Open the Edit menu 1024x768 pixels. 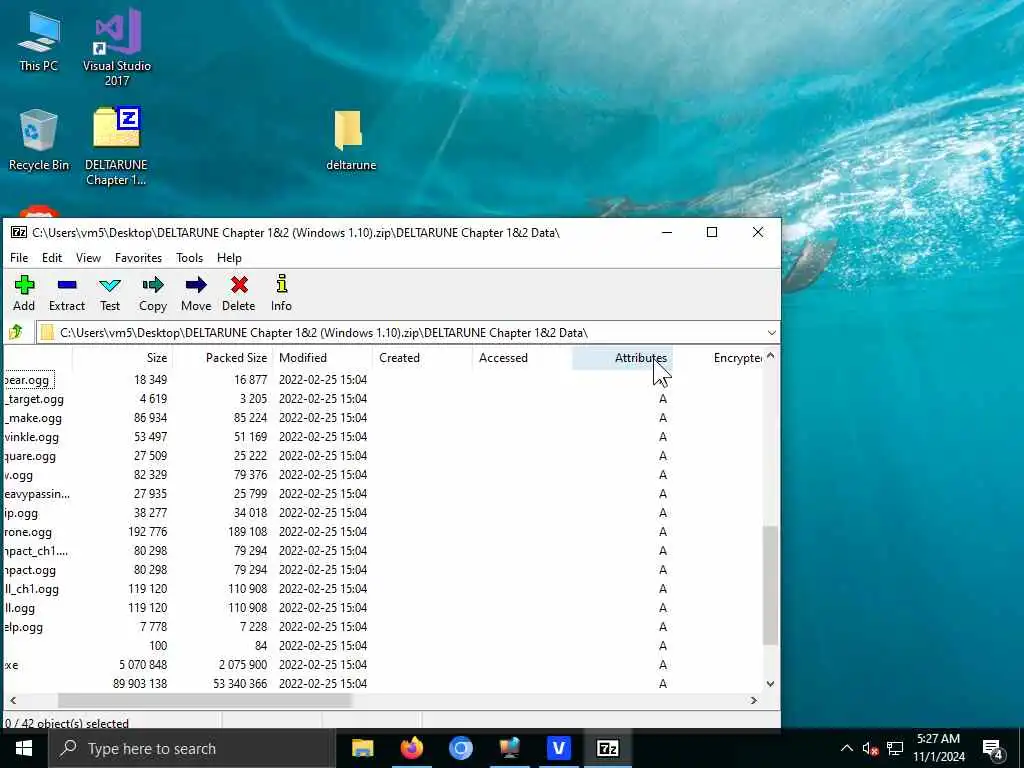52,258
